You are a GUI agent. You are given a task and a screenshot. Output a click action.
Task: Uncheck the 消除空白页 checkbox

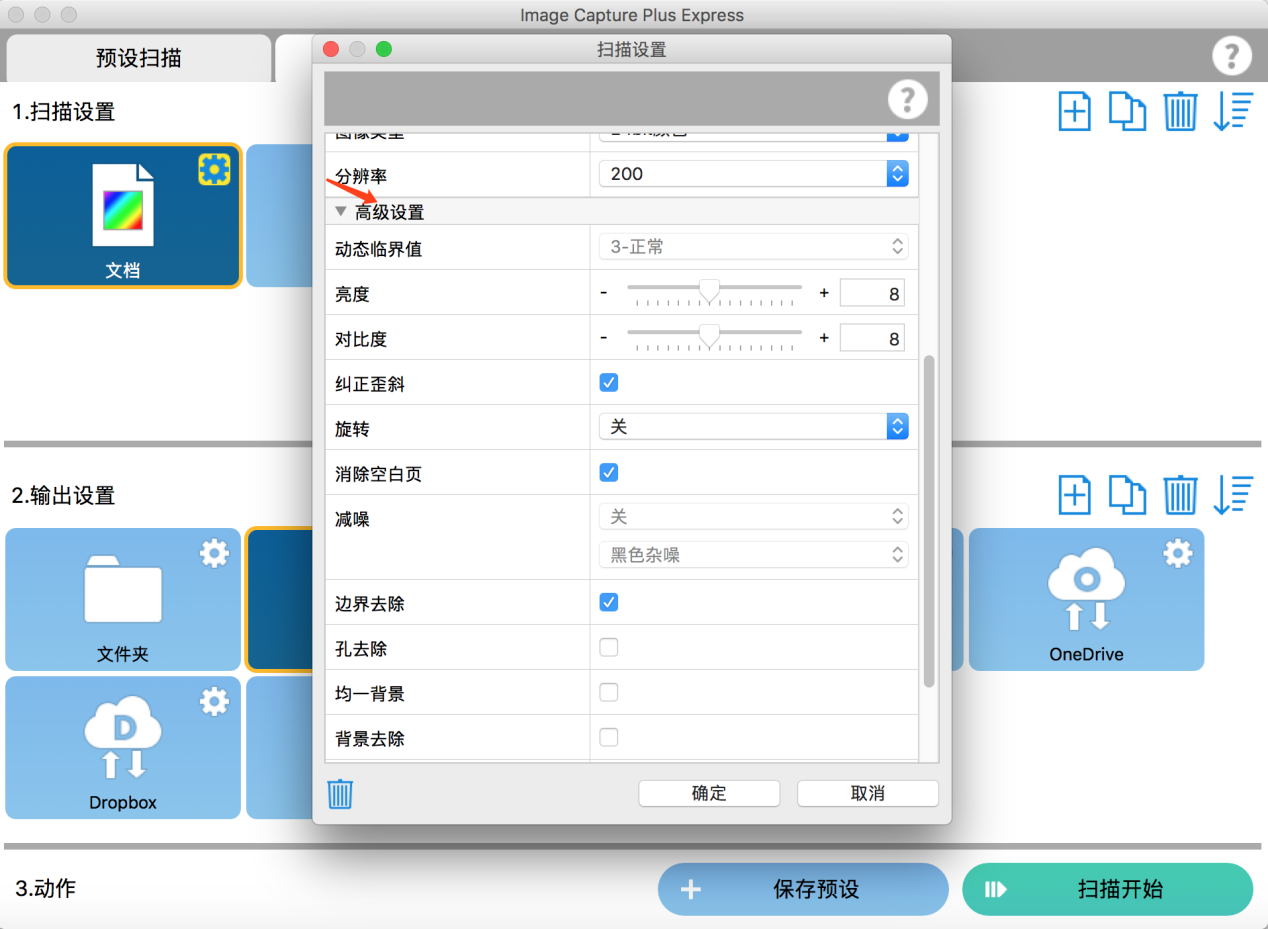coord(608,472)
